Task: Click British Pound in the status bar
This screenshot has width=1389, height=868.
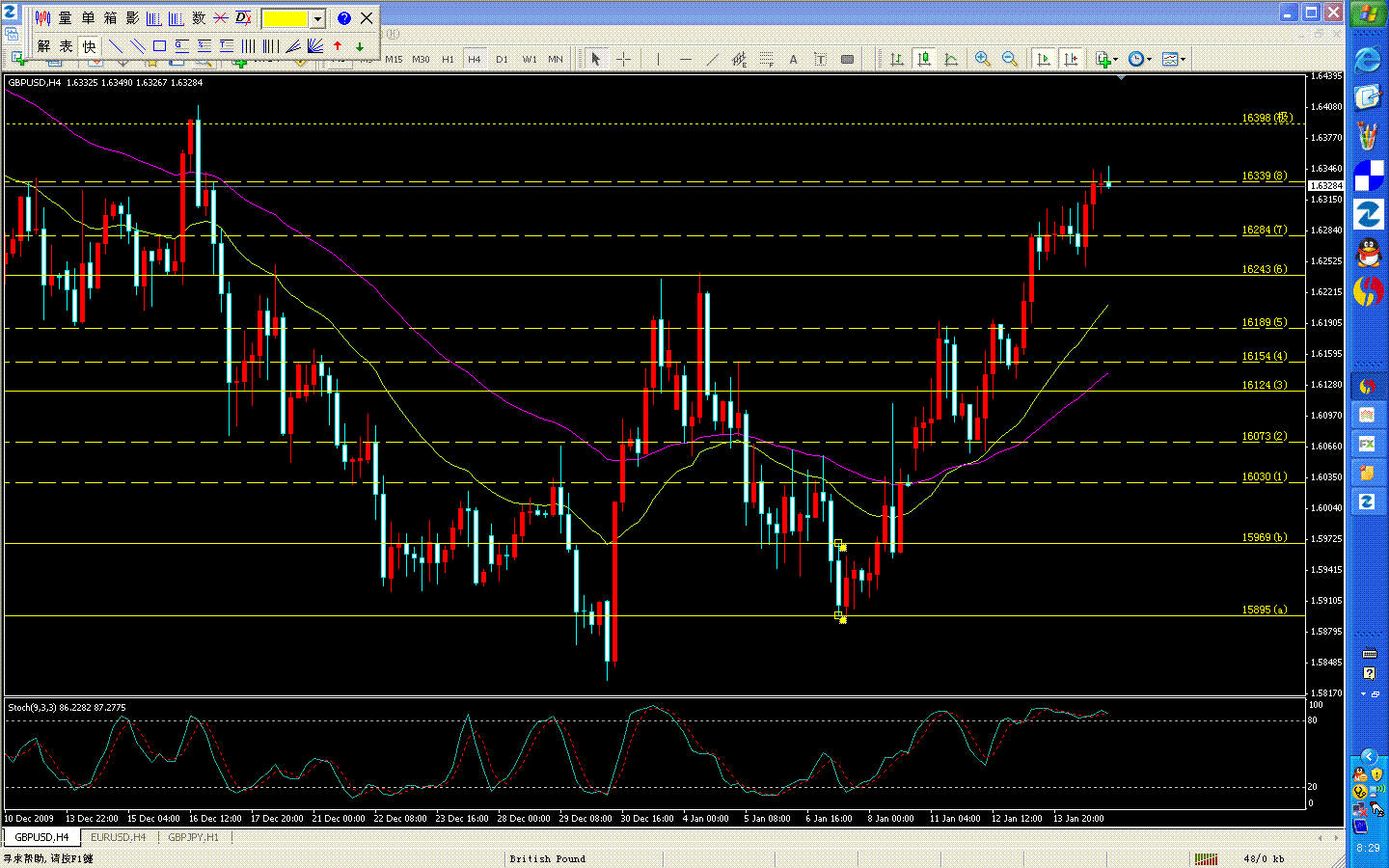Action: (x=547, y=858)
